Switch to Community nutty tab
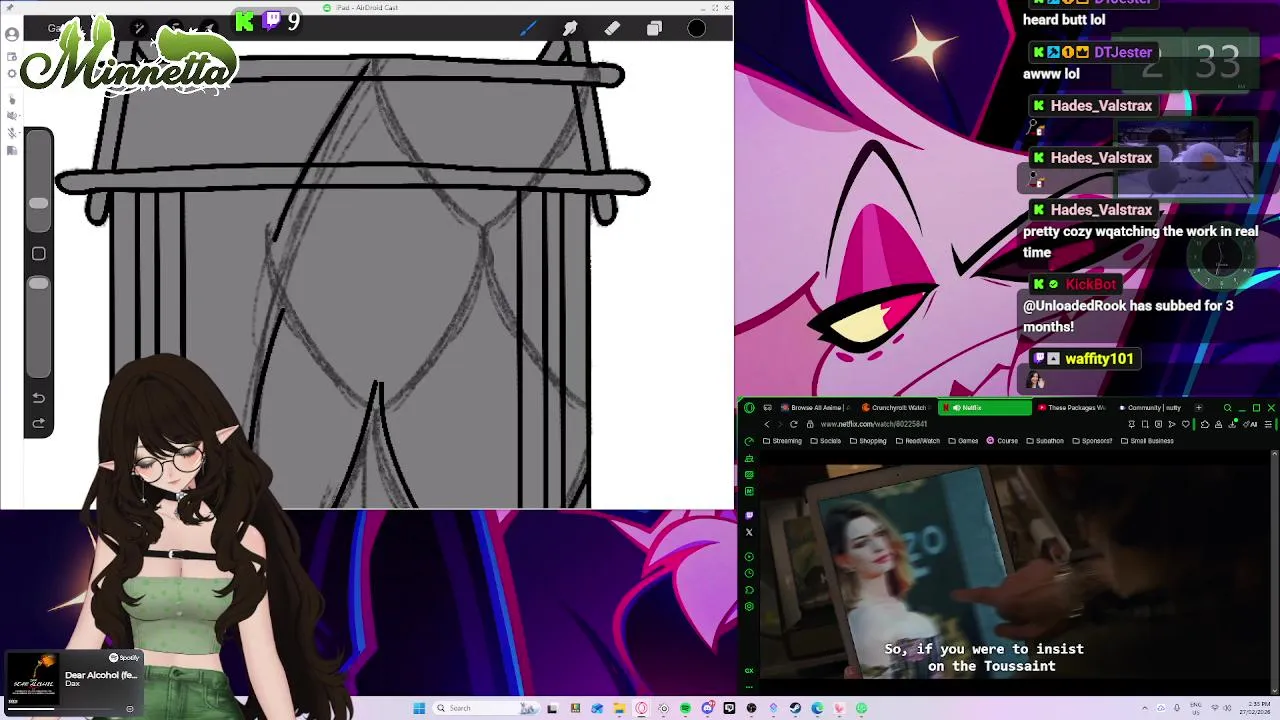 [1151, 408]
